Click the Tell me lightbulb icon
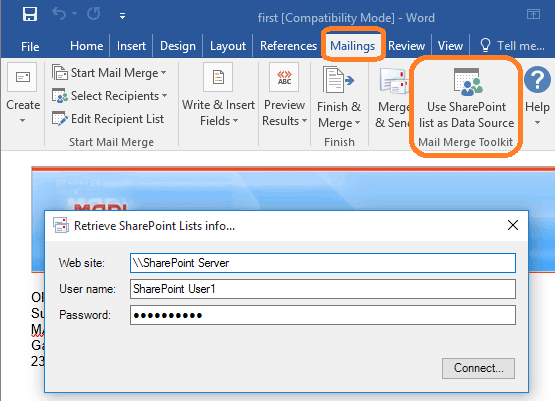This screenshot has width=555, height=401. point(485,45)
